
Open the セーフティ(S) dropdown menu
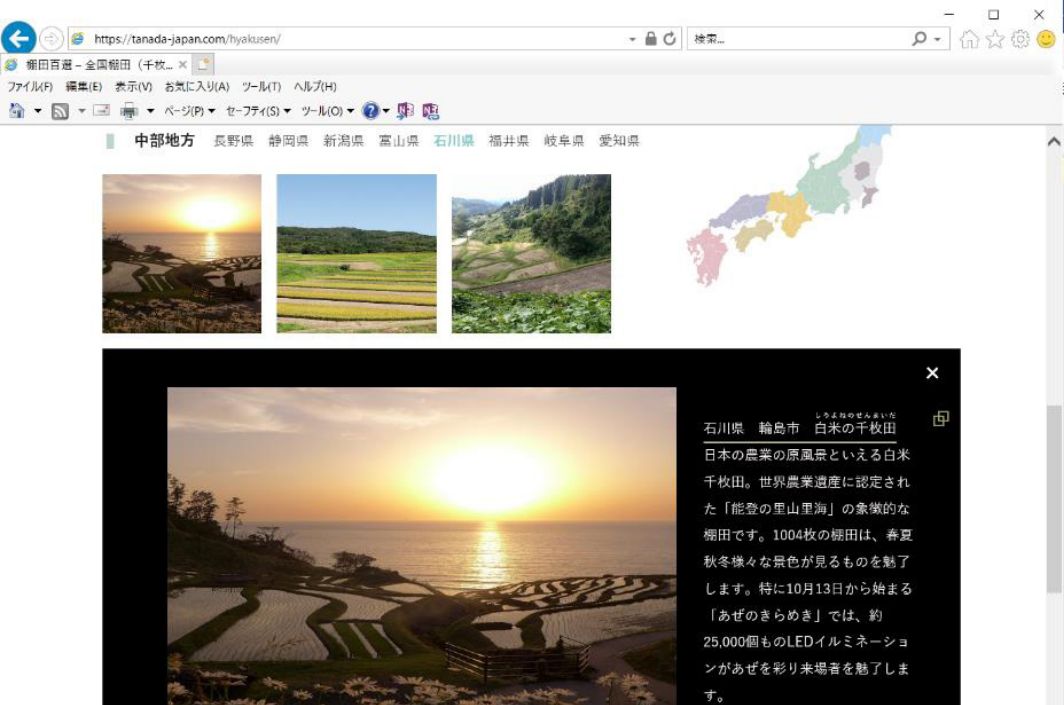258,111
